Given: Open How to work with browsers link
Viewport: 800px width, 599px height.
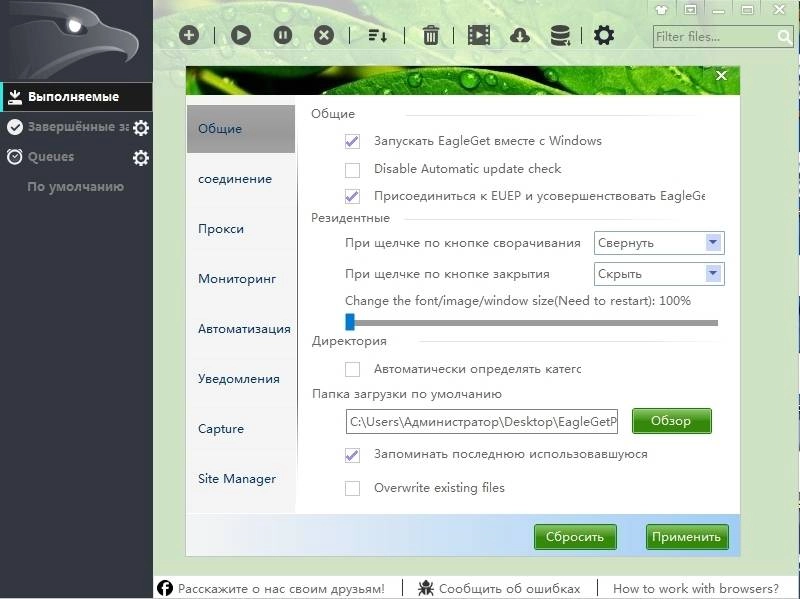Looking at the screenshot, I should (696, 589).
